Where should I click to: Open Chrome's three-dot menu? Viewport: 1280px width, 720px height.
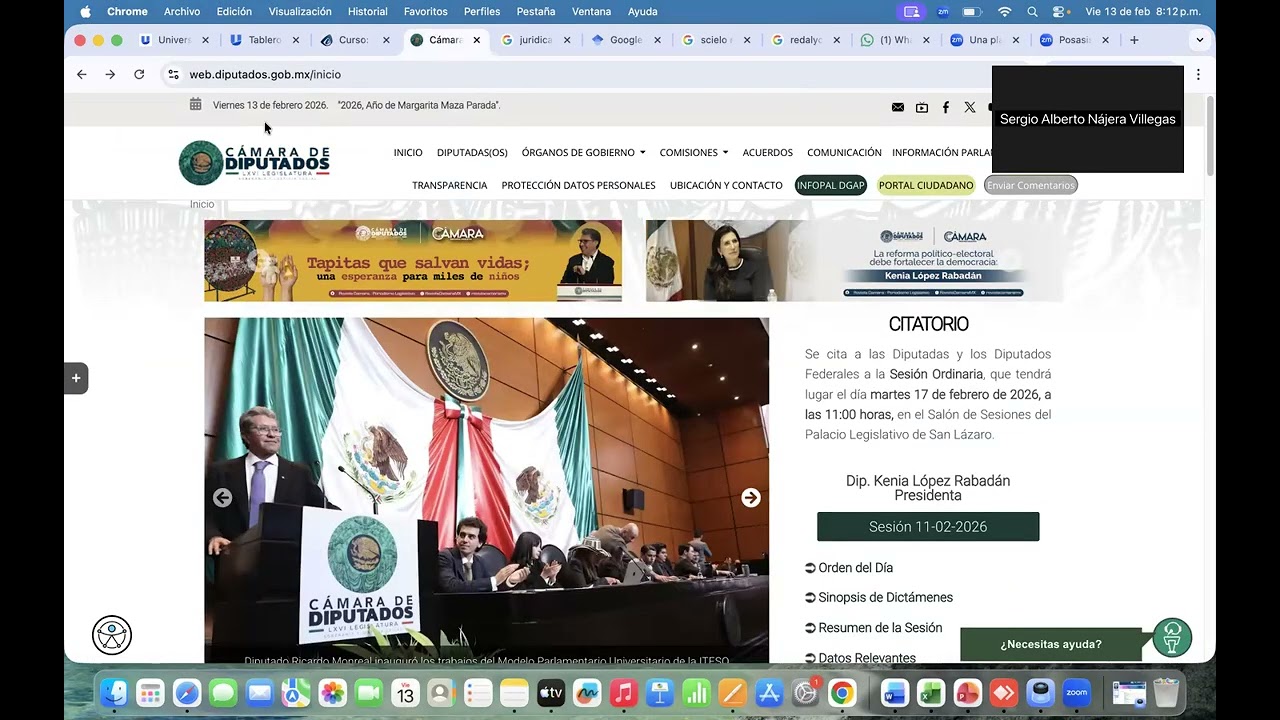(x=1198, y=74)
